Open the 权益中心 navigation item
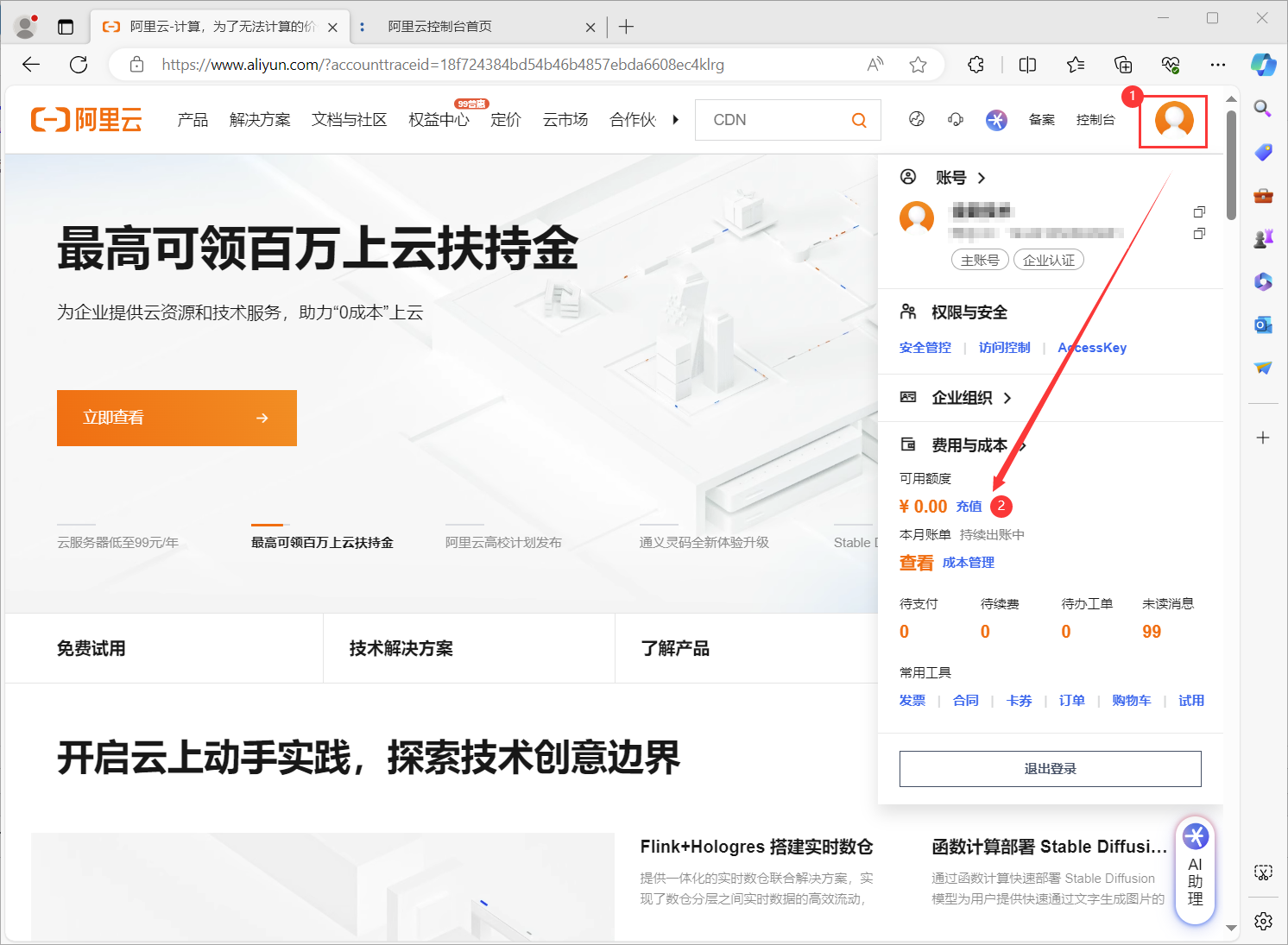This screenshot has height=945, width=1288. 439,120
